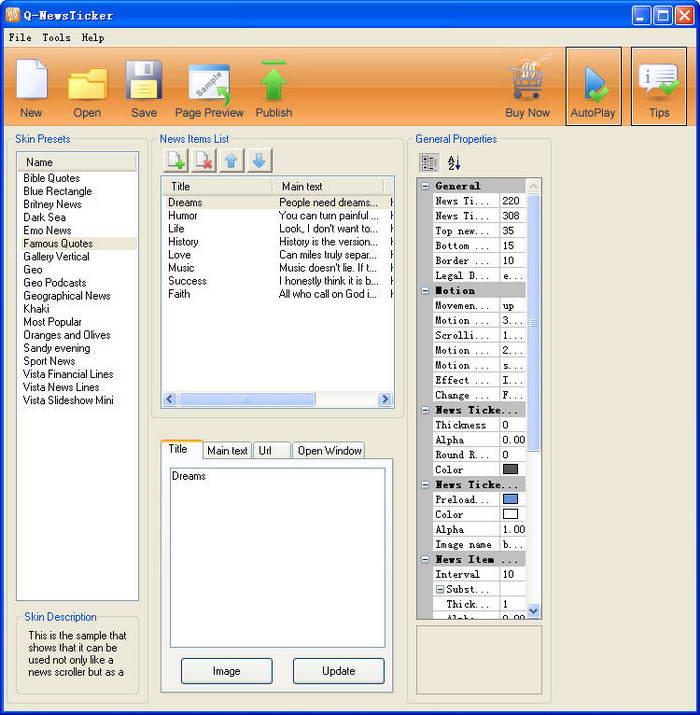Viewport: 700px width, 715px height.
Task: Pick the white Color swatch
Action: (510, 514)
